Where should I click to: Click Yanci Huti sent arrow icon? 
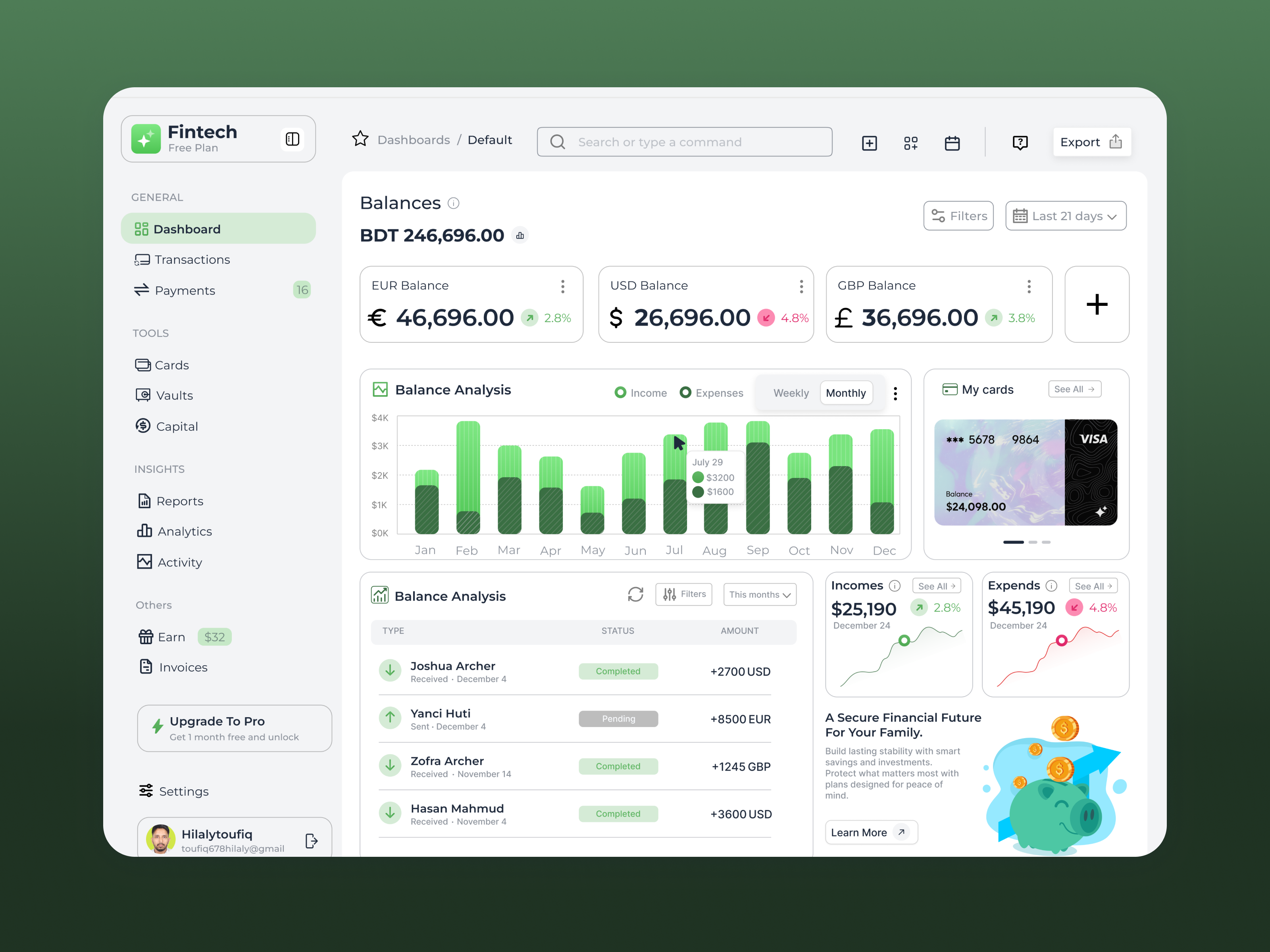pos(390,718)
